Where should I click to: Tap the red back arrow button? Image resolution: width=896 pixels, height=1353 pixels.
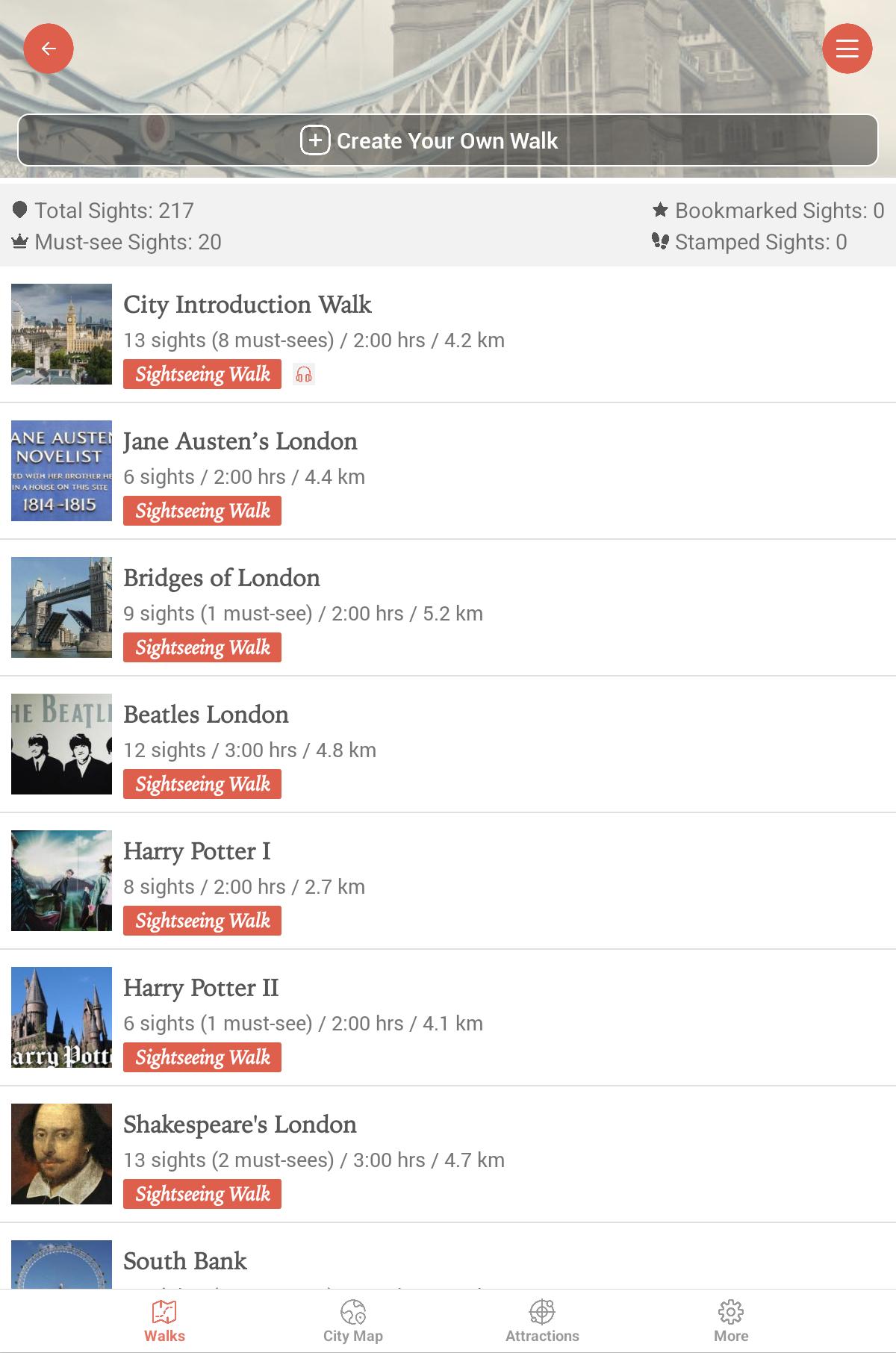tap(49, 49)
